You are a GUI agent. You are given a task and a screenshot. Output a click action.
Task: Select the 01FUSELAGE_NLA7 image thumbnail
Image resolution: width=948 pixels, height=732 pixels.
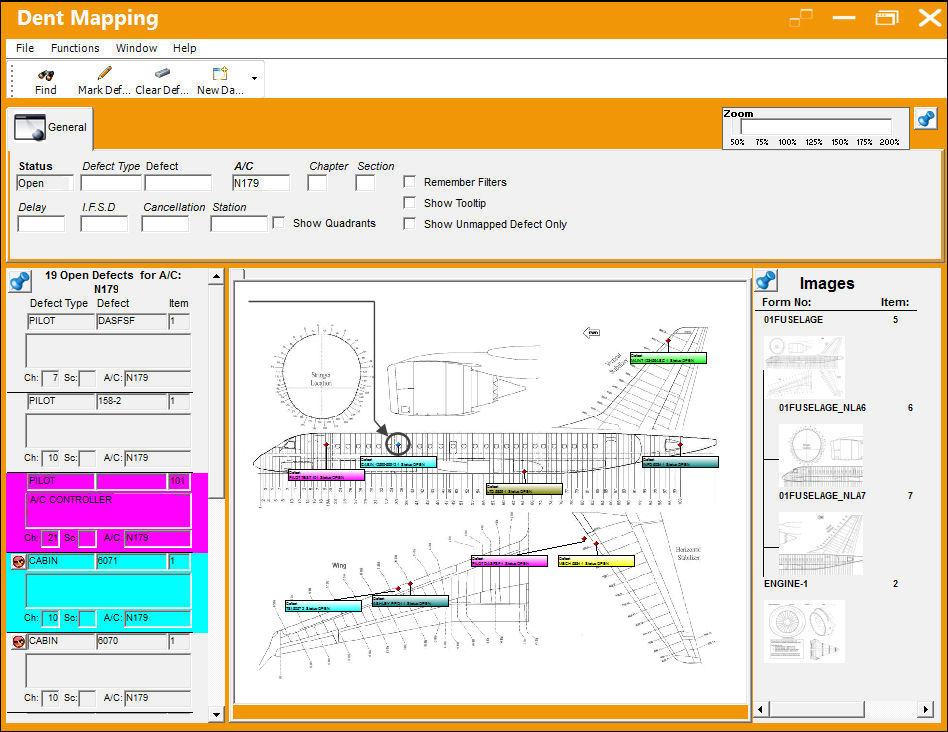coord(821,543)
